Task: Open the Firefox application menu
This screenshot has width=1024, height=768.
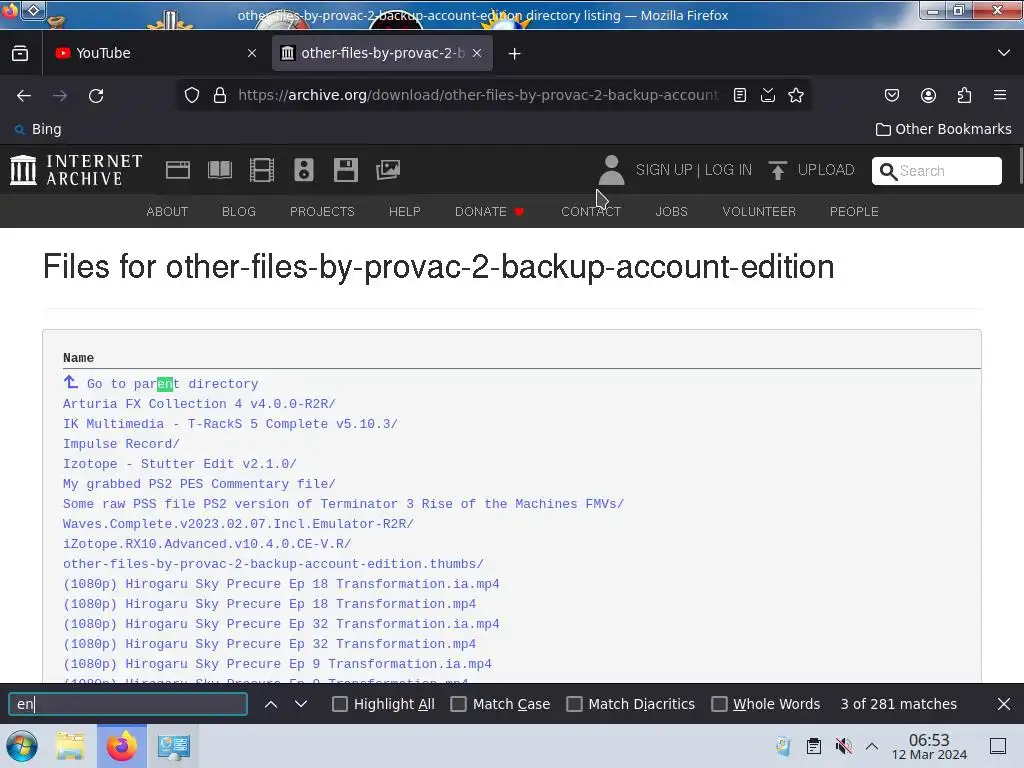Action: coord(1000,95)
